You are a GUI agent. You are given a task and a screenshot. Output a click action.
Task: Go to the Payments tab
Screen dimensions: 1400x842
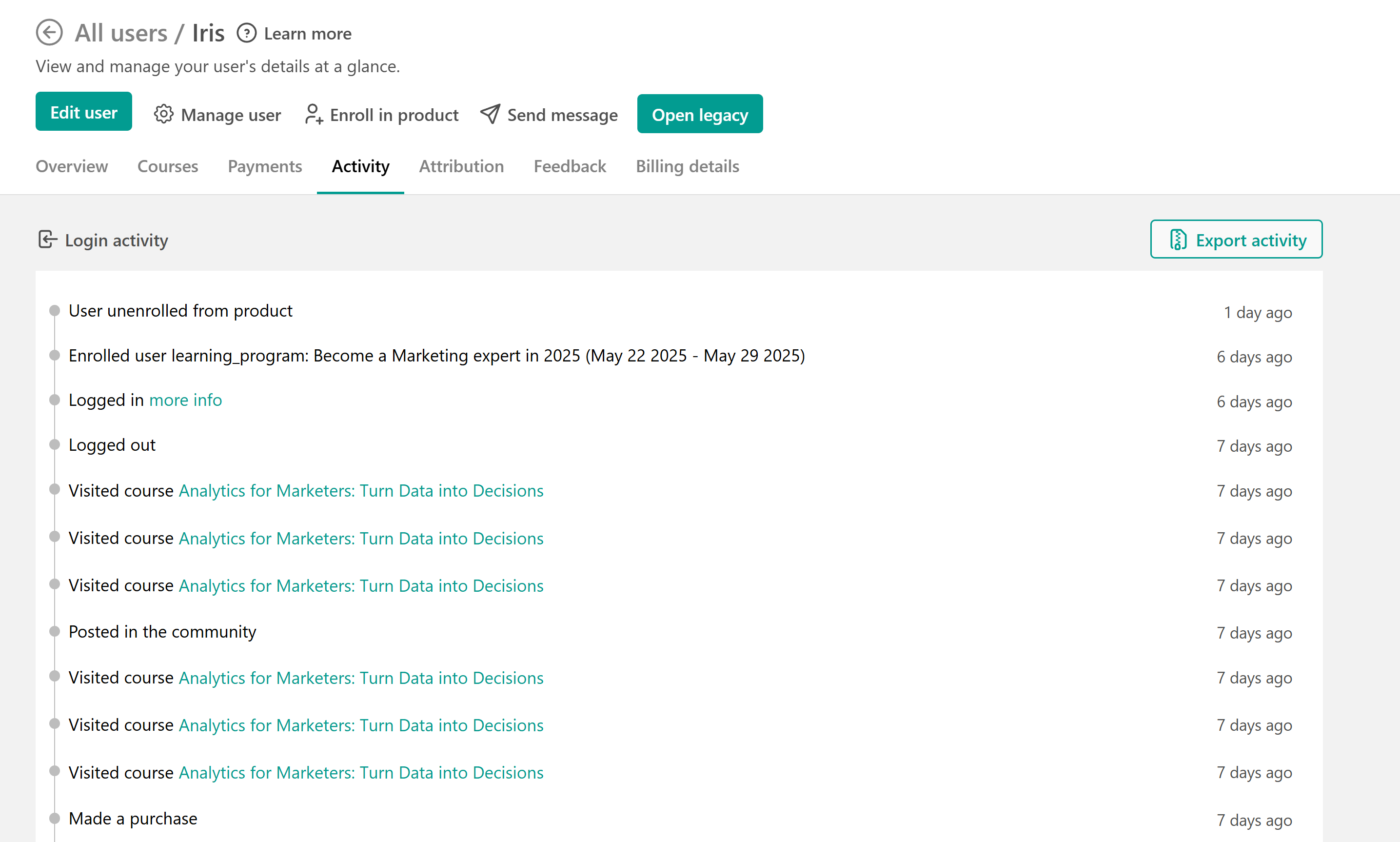click(x=265, y=166)
